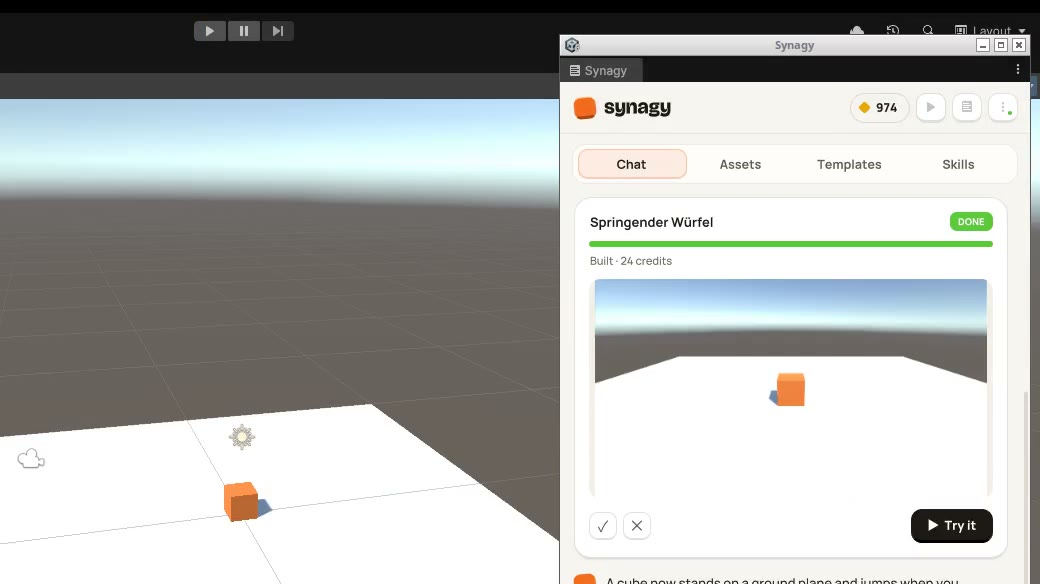Open Synagy tab kebab options menu

1017,69
